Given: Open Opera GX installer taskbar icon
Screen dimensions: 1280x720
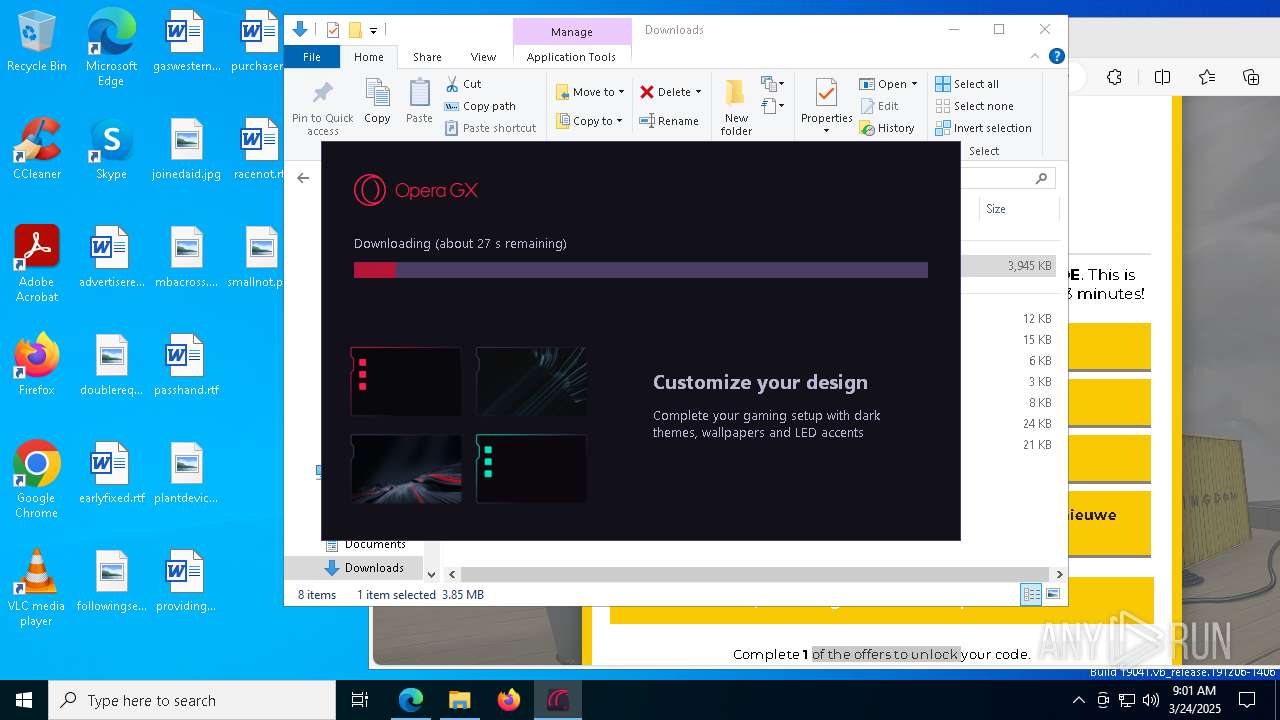Looking at the screenshot, I should [557, 700].
